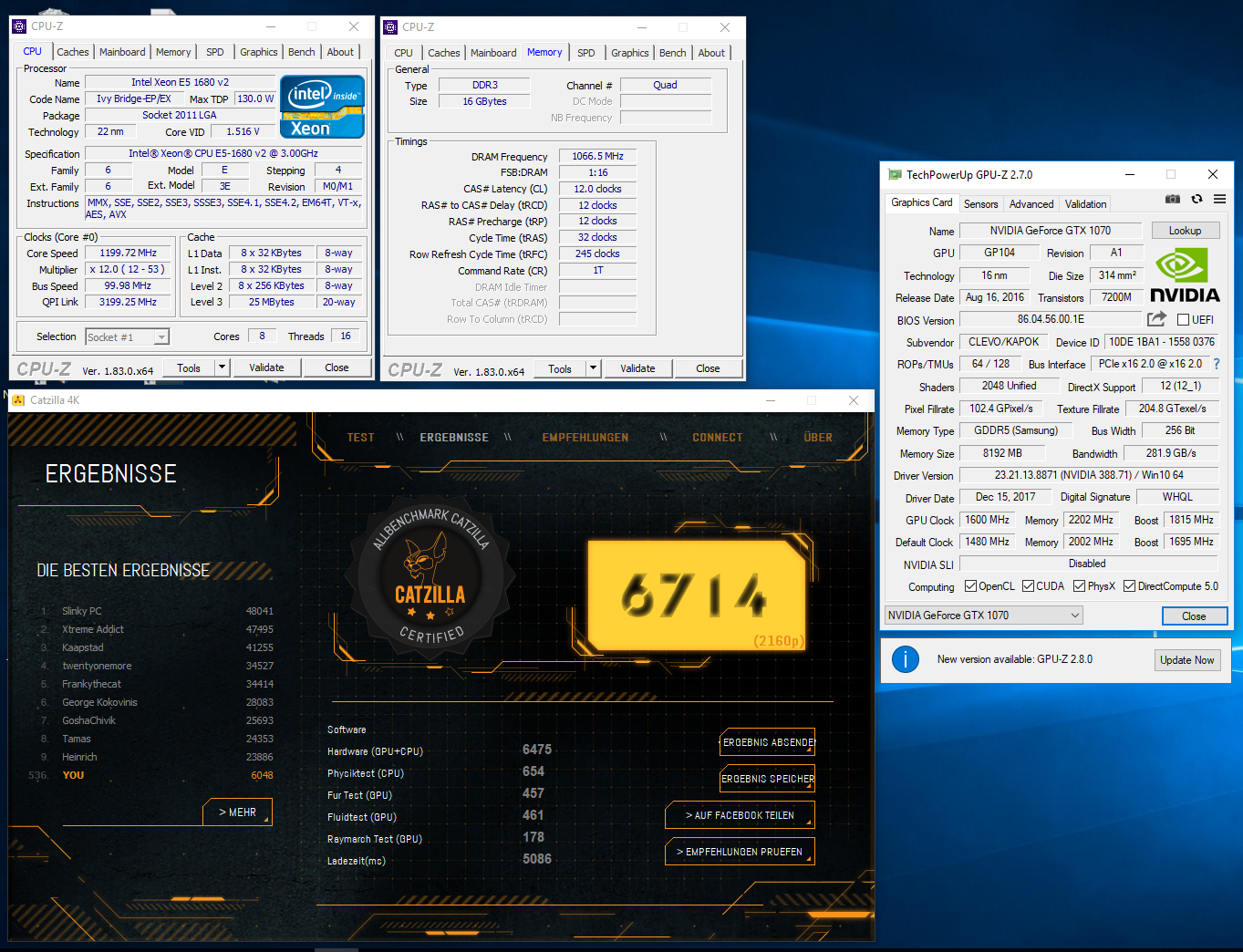Open the EMPFEHLUNGEN tab in Catzilla

pyautogui.click(x=585, y=438)
